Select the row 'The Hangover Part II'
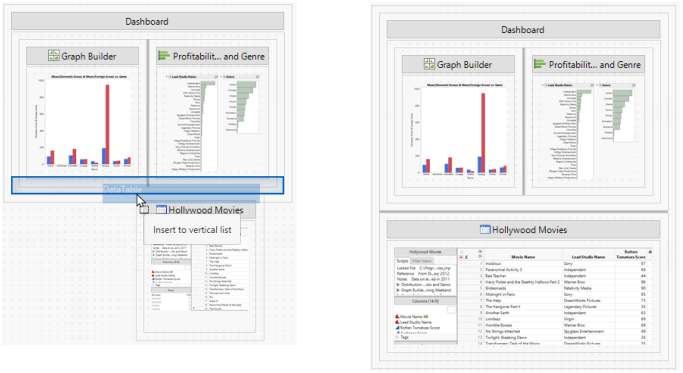Image resolution: width=683 pixels, height=373 pixels. [x=555, y=307]
